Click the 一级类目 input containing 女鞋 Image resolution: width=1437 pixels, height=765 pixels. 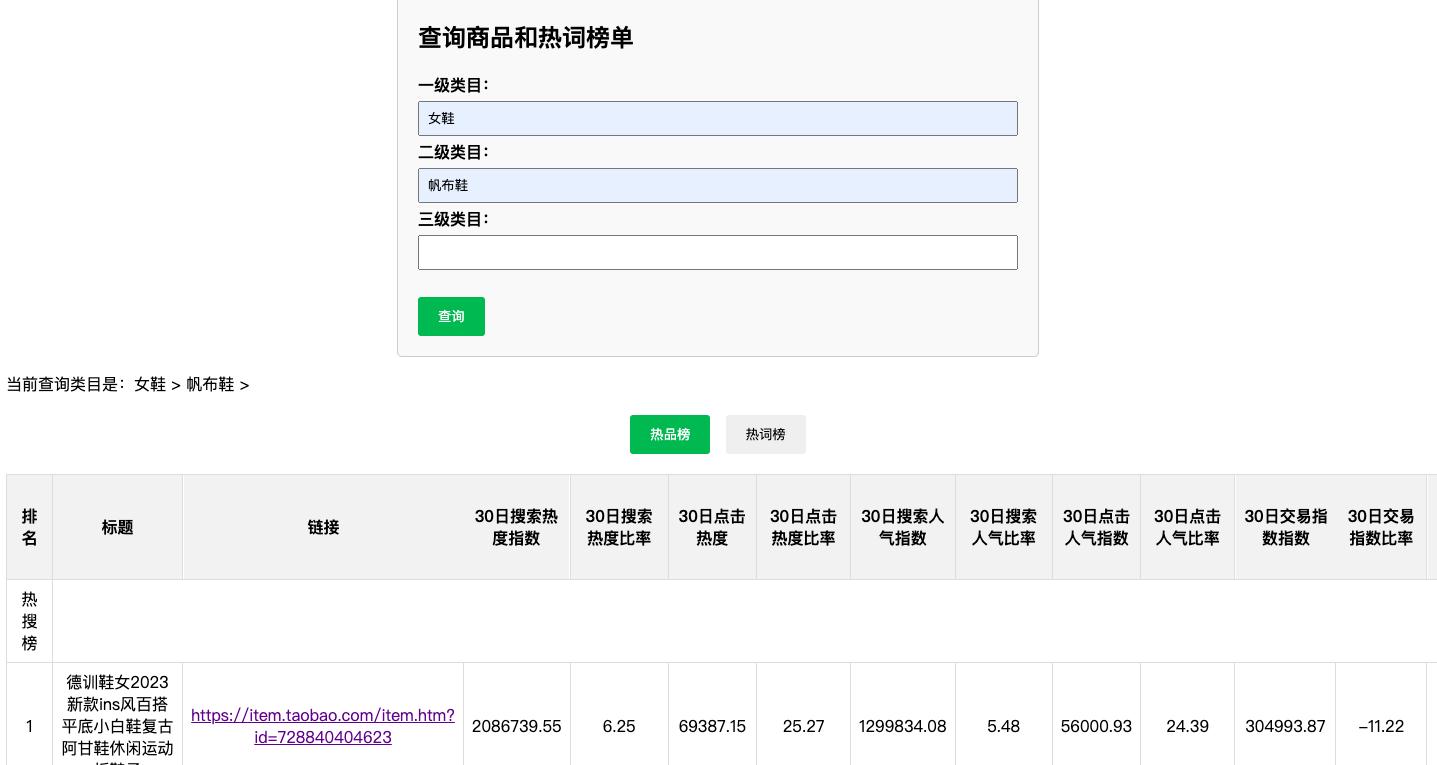(717, 118)
